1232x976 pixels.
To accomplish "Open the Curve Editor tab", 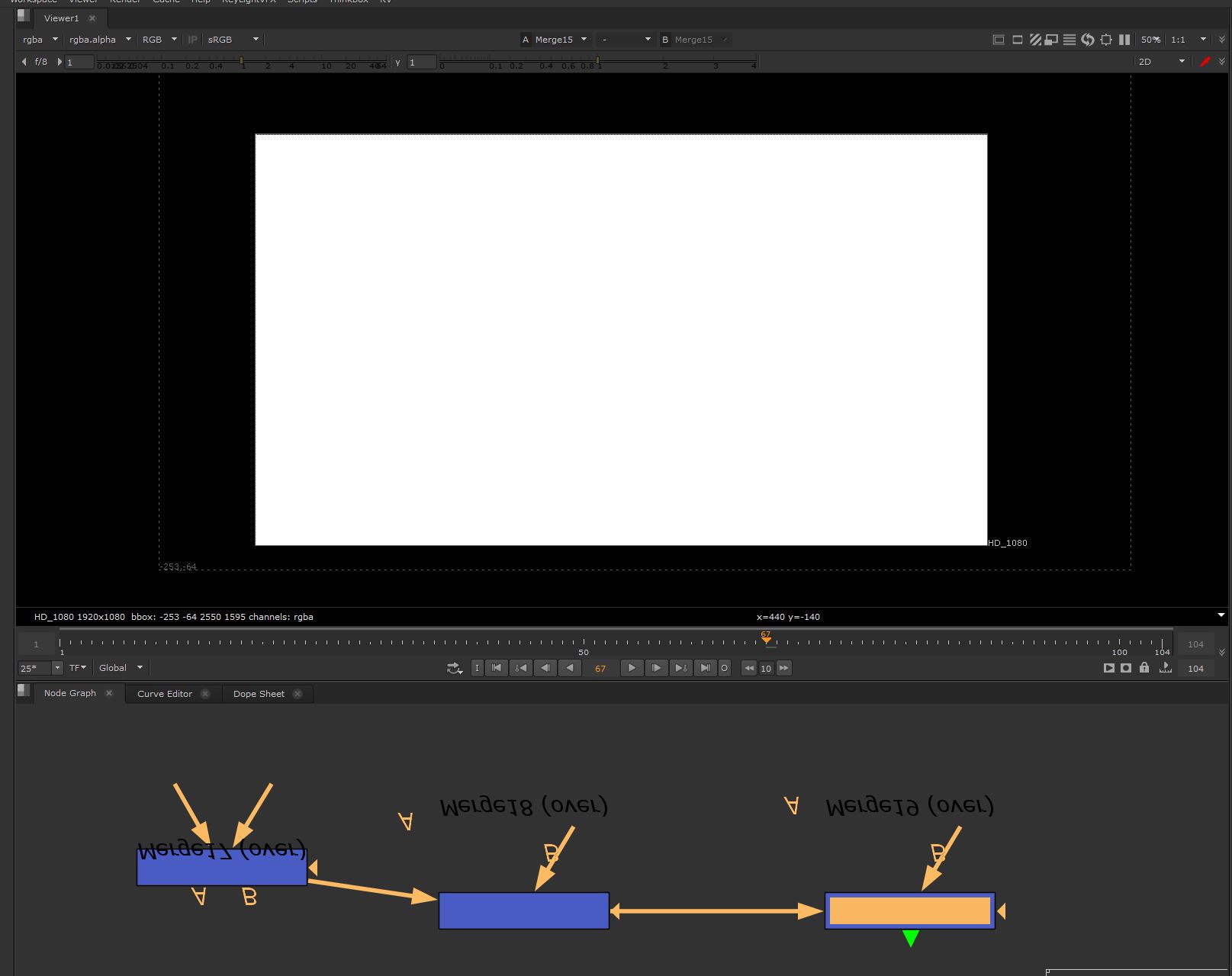I will click(x=165, y=694).
